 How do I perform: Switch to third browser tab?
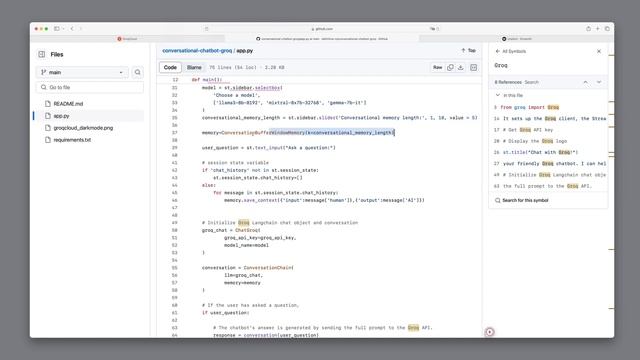coord(516,39)
